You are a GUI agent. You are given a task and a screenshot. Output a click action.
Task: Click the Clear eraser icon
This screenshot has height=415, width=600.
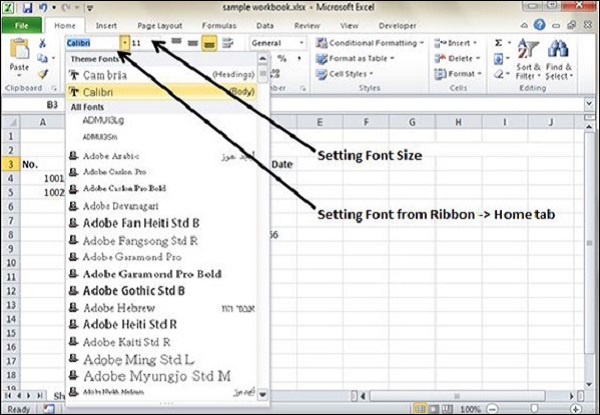click(499, 74)
